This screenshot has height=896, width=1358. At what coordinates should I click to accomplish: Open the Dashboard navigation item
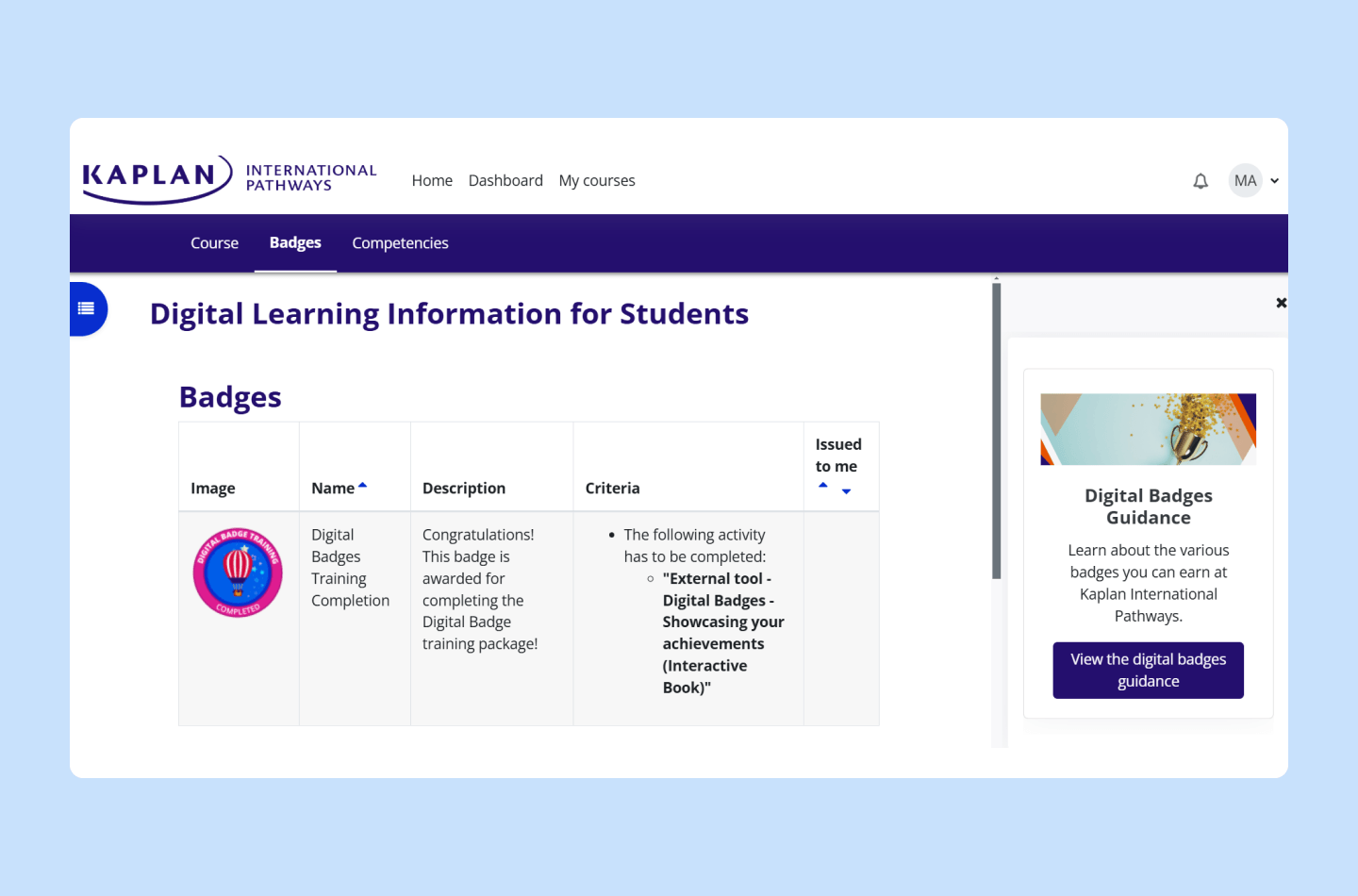[x=505, y=180]
